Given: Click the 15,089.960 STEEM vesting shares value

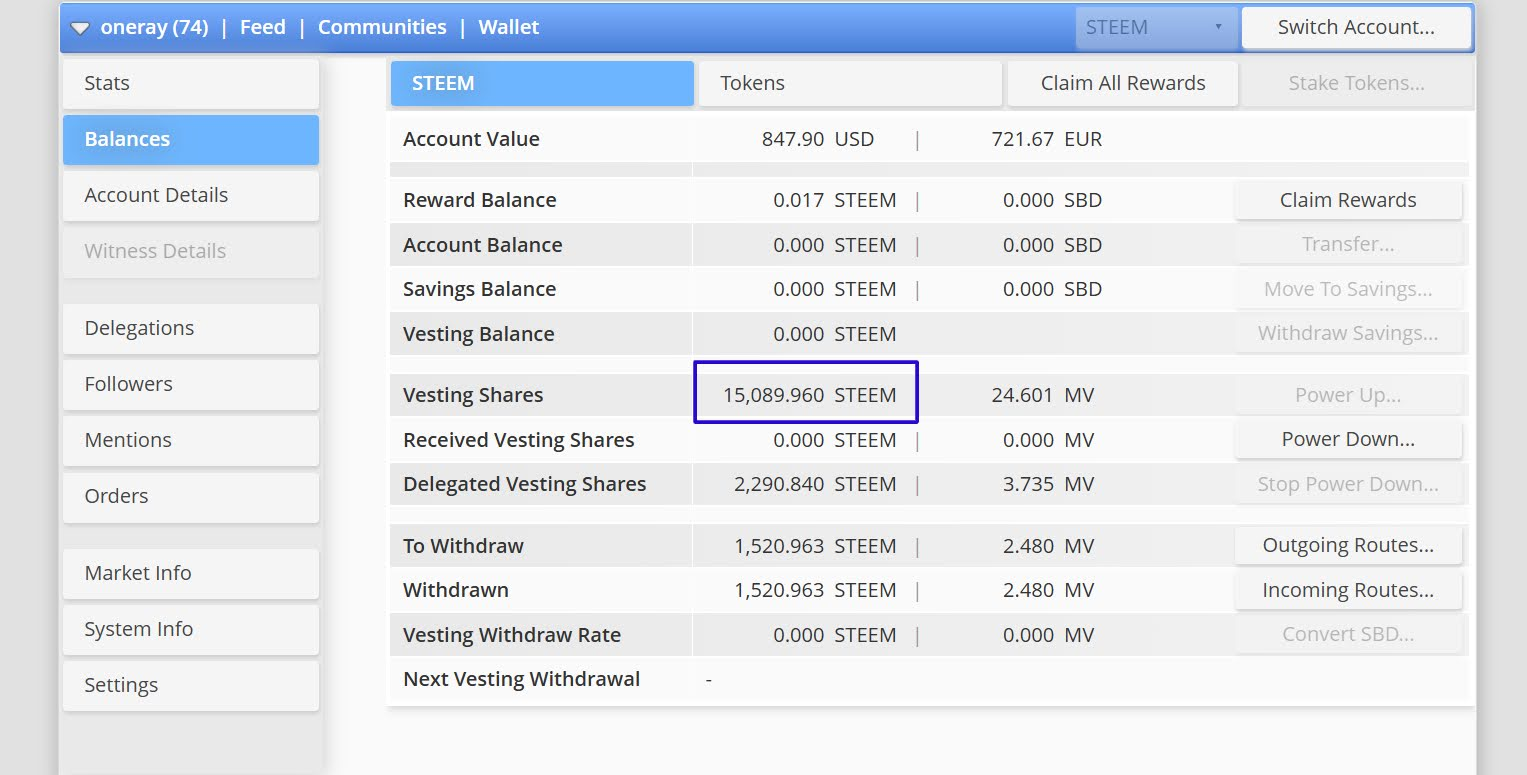Looking at the screenshot, I should pos(810,395).
